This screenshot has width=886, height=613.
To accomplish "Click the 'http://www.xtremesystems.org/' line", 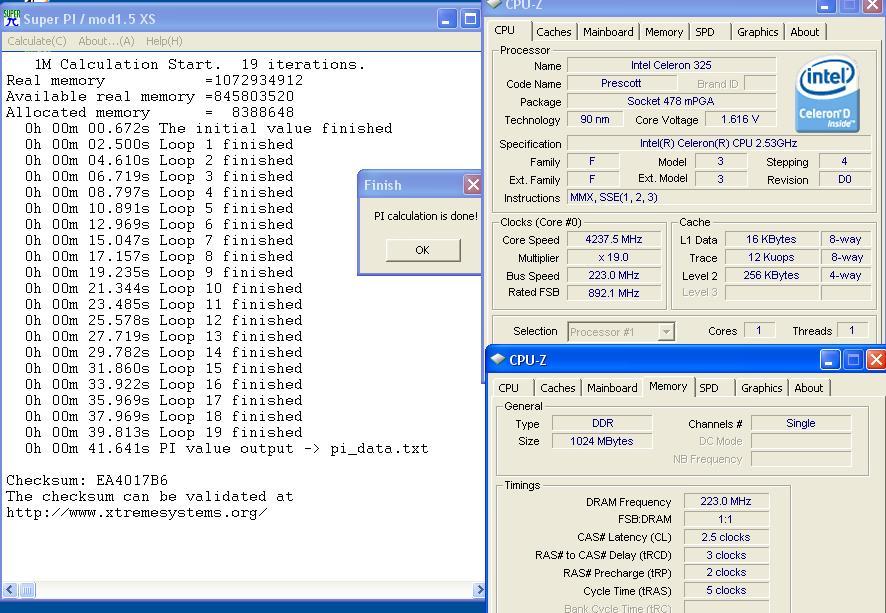I will (137, 512).
